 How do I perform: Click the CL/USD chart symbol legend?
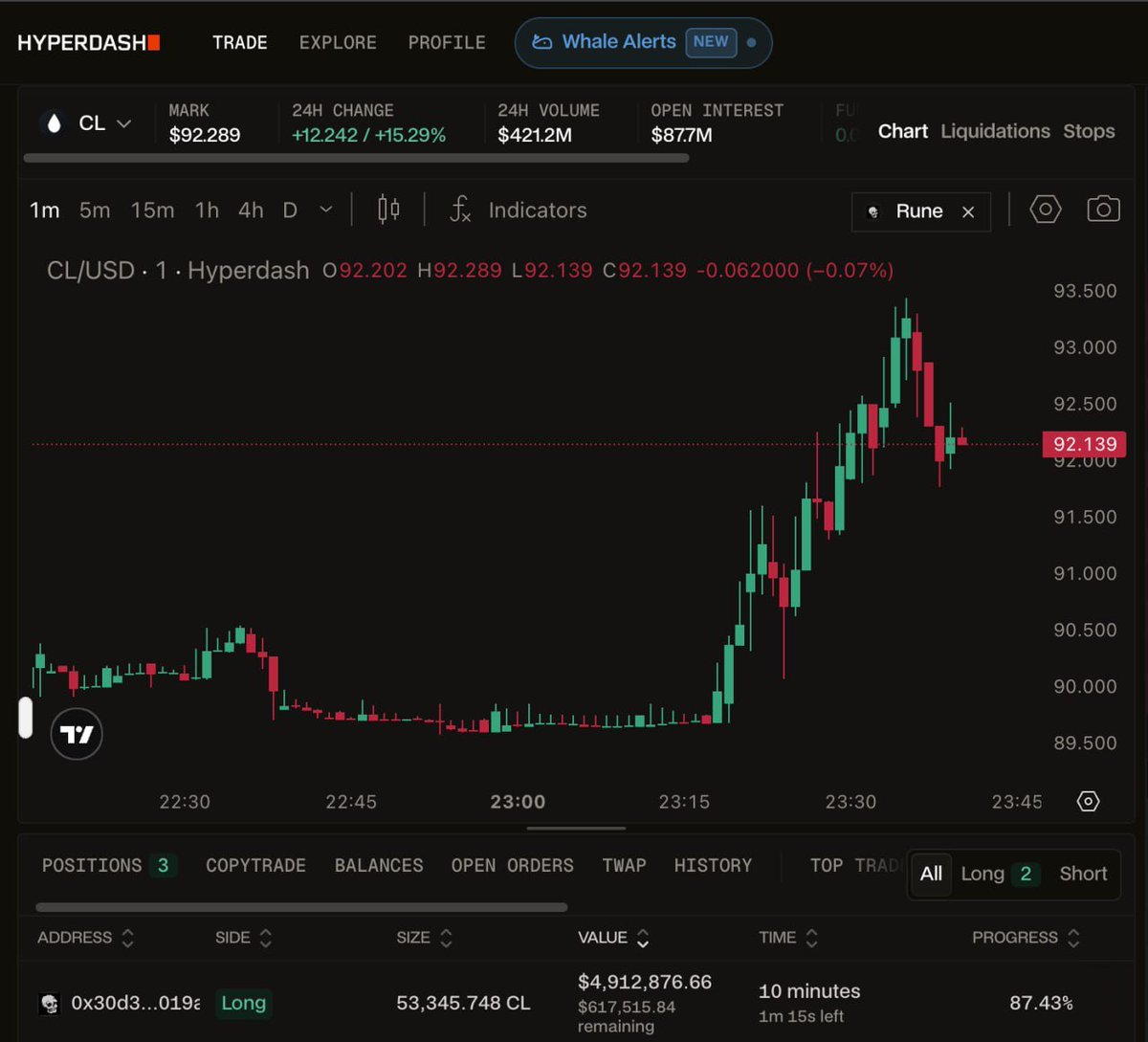click(178, 271)
